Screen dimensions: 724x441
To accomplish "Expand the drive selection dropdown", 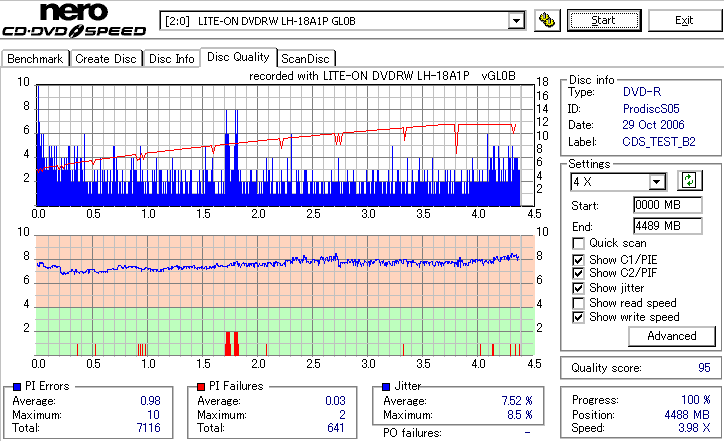I will tap(516, 21).
